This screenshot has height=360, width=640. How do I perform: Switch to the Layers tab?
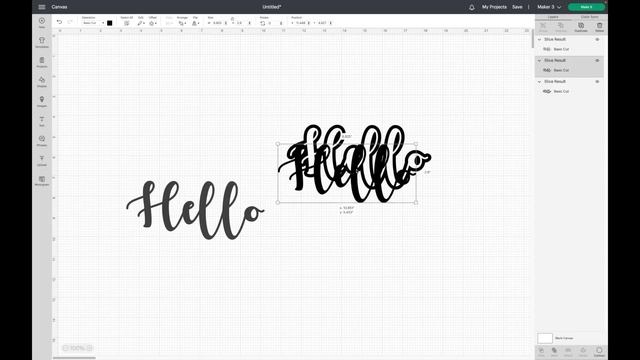553,17
